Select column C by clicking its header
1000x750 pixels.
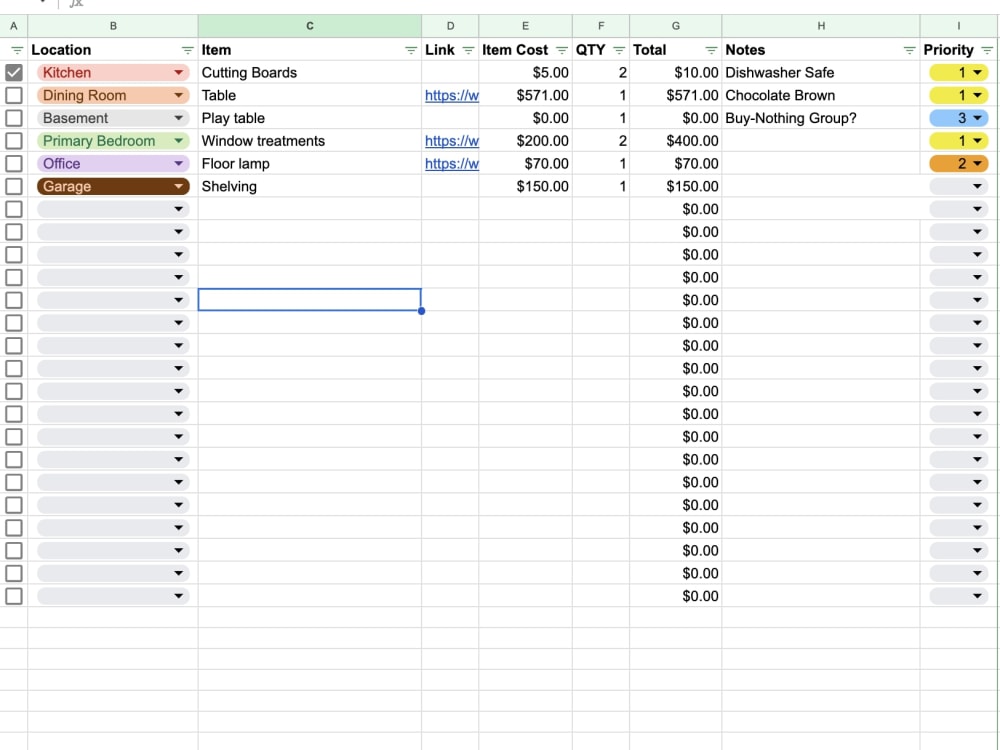click(x=309, y=25)
